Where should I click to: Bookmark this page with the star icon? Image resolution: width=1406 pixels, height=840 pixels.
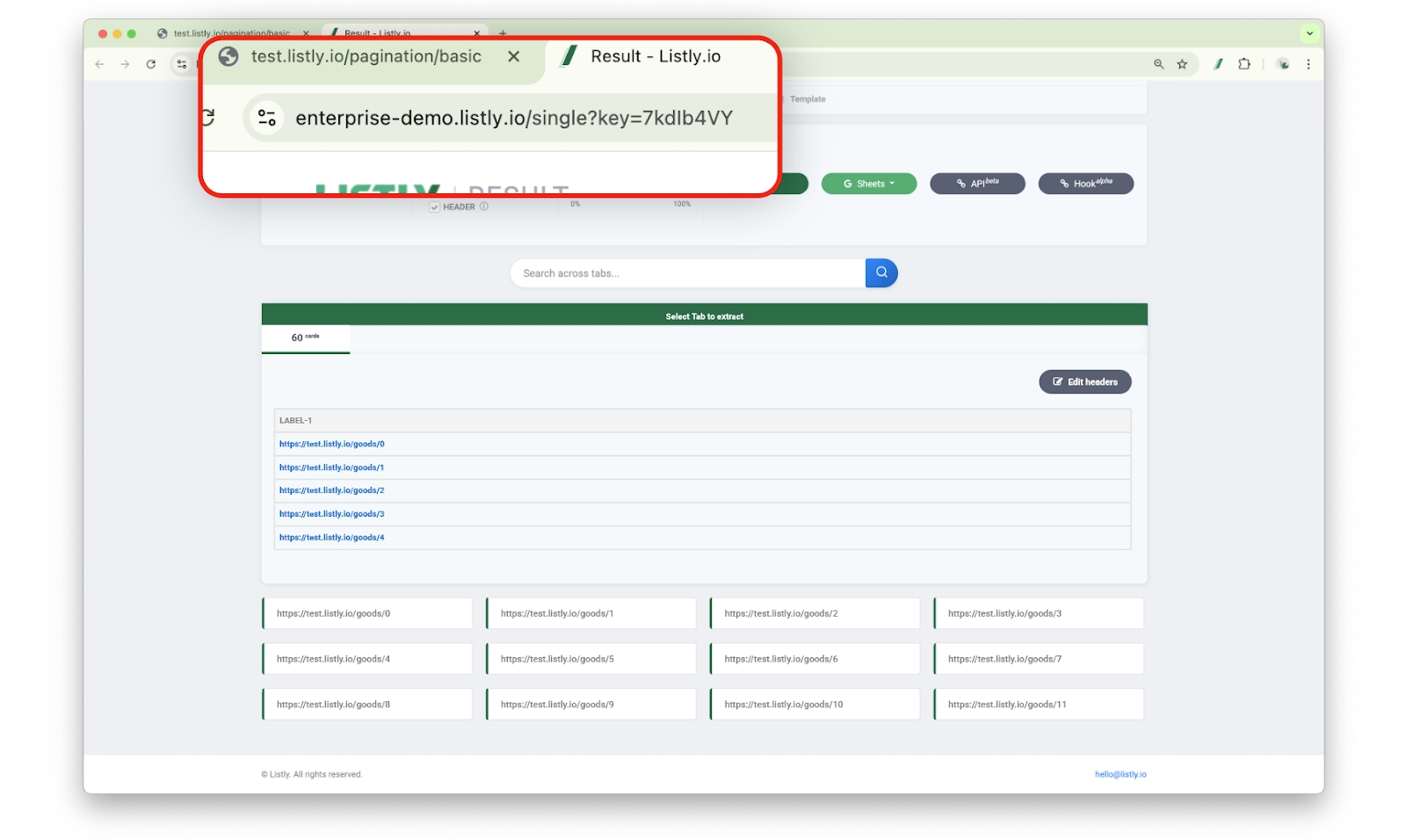(1182, 64)
